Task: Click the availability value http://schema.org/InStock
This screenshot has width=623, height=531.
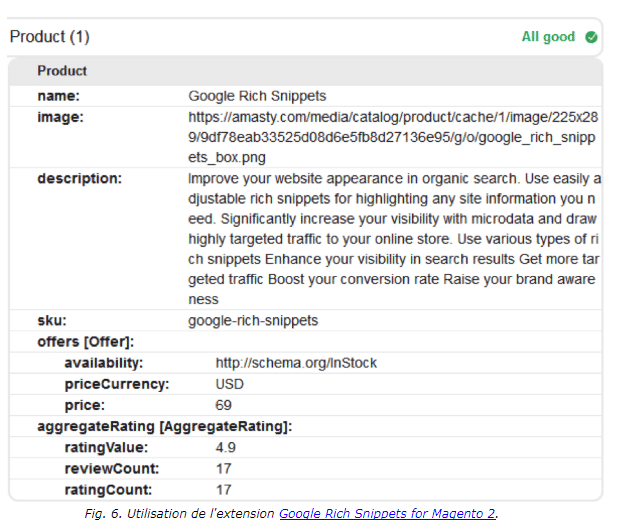Action: 296,363
